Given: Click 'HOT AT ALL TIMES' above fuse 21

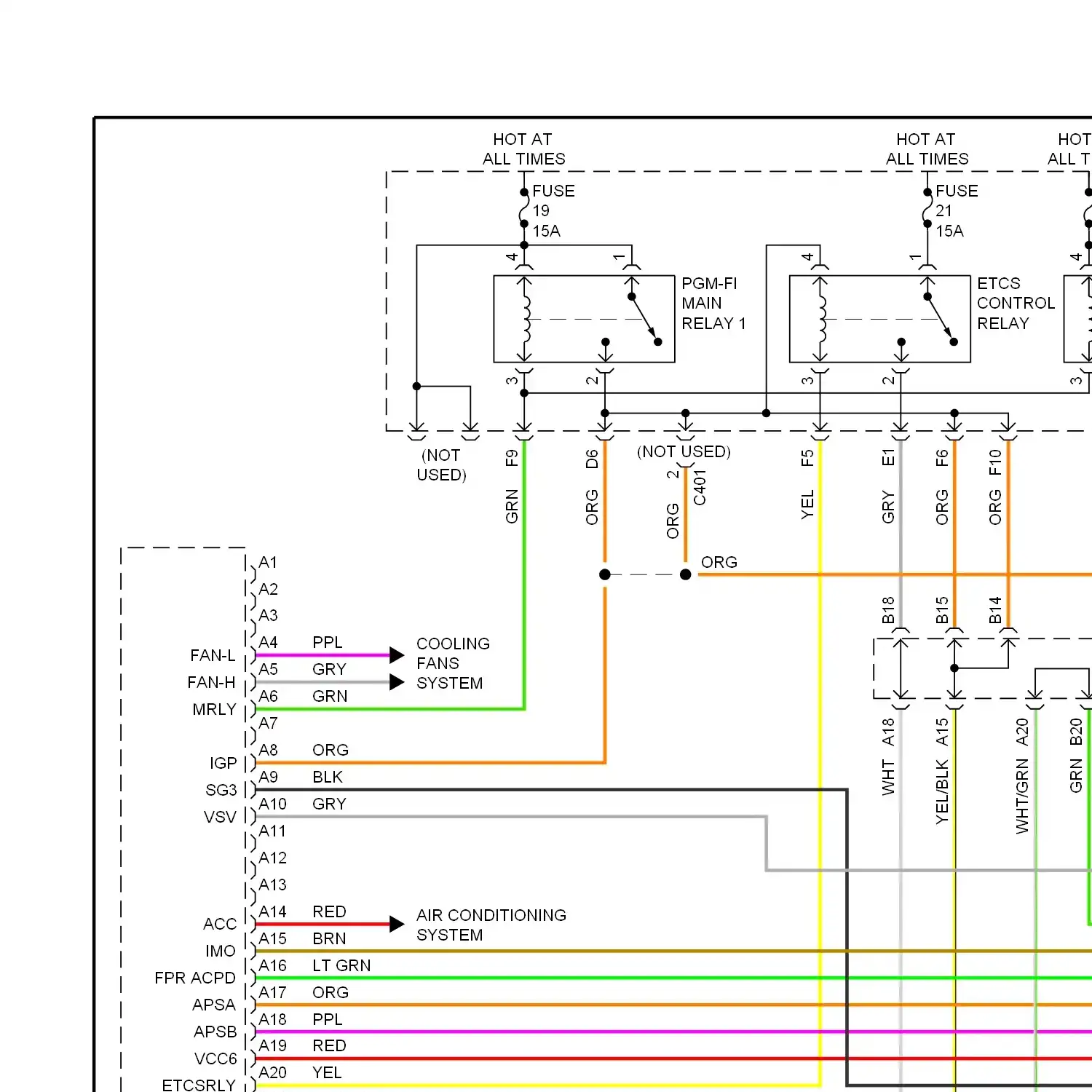Looking at the screenshot, I should (x=927, y=149).
